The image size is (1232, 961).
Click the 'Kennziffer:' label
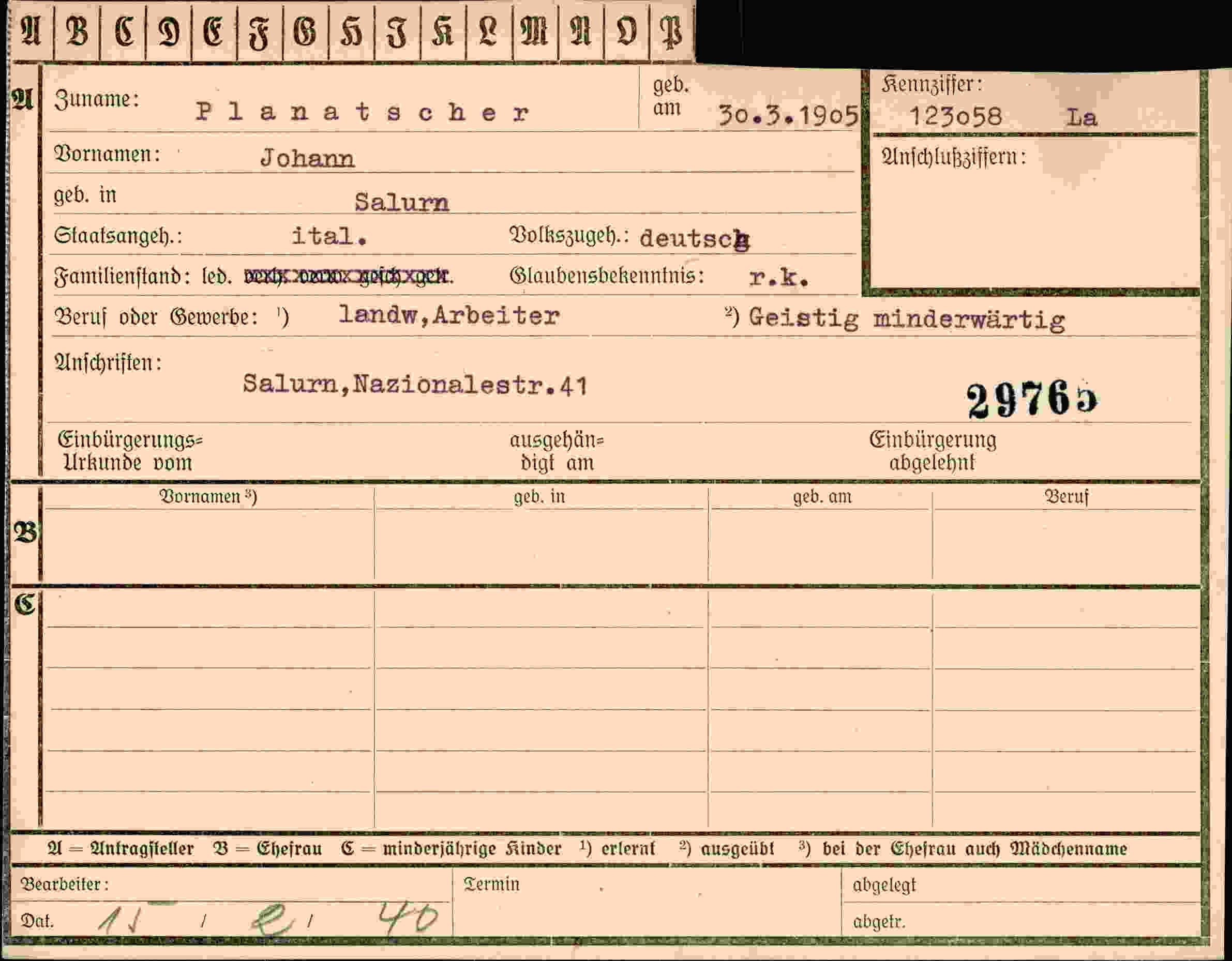[x=932, y=85]
